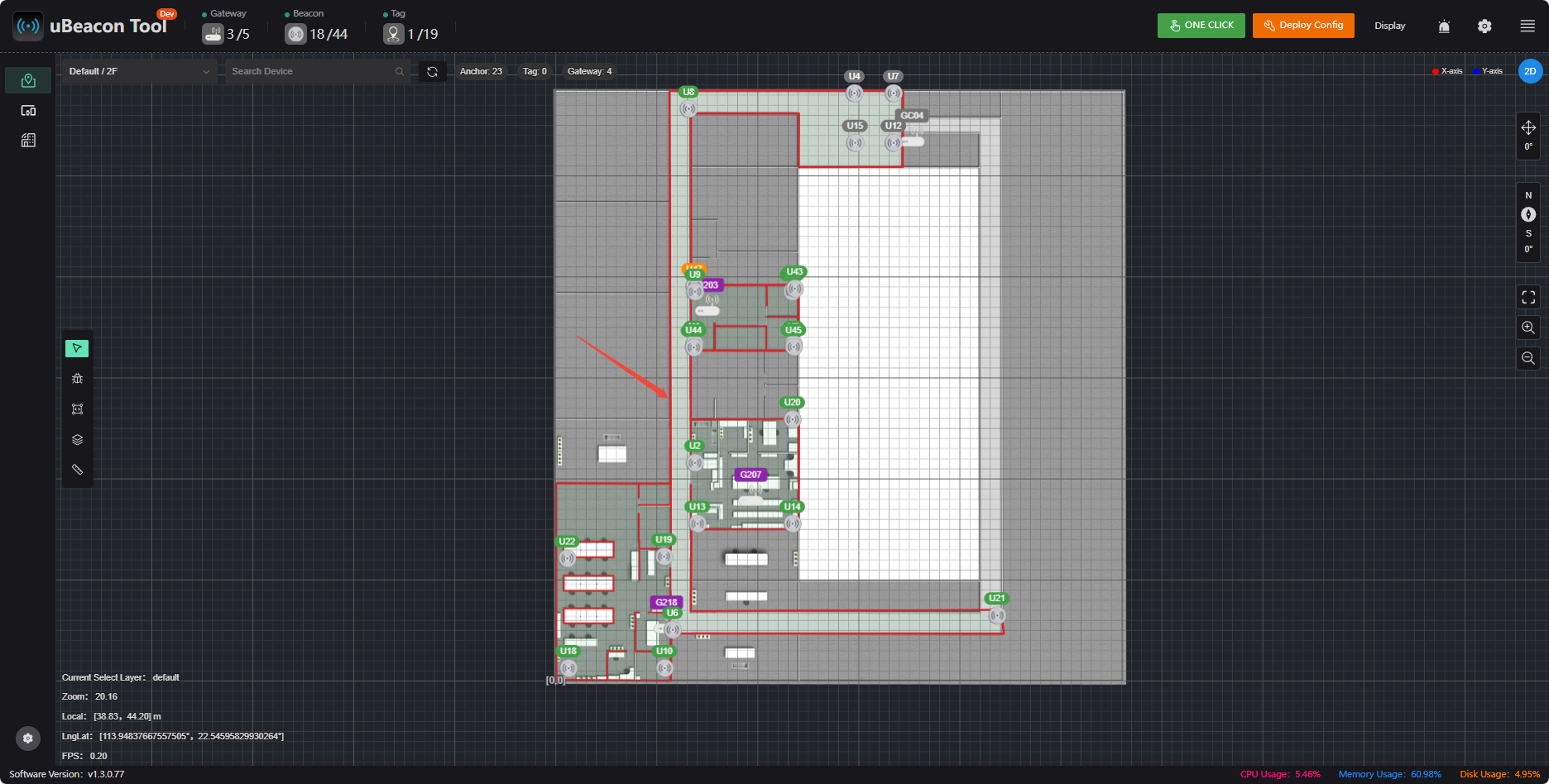Open the alarm bell notifications

[1444, 26]
